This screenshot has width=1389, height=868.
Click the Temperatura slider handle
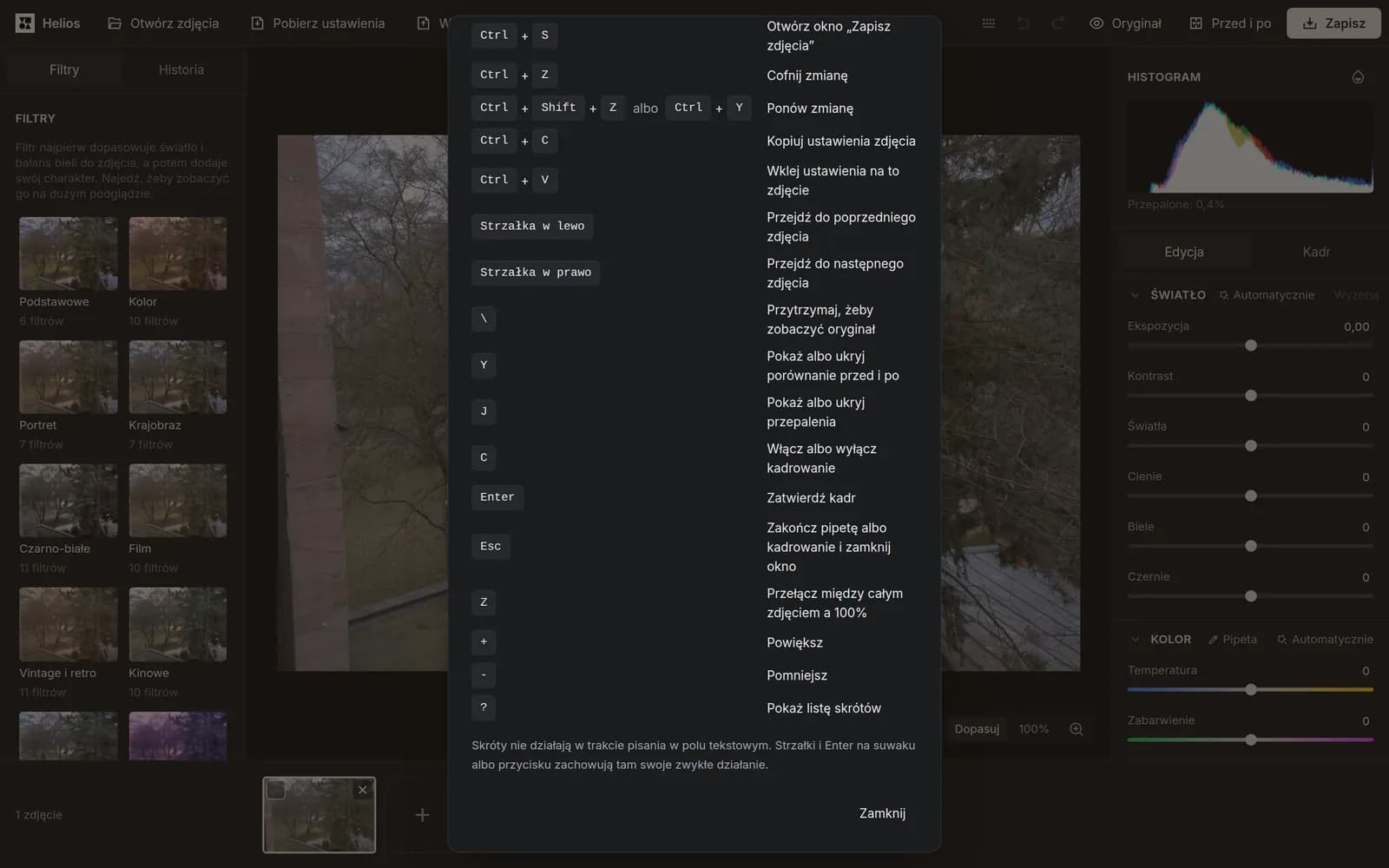click(1251, 690)
